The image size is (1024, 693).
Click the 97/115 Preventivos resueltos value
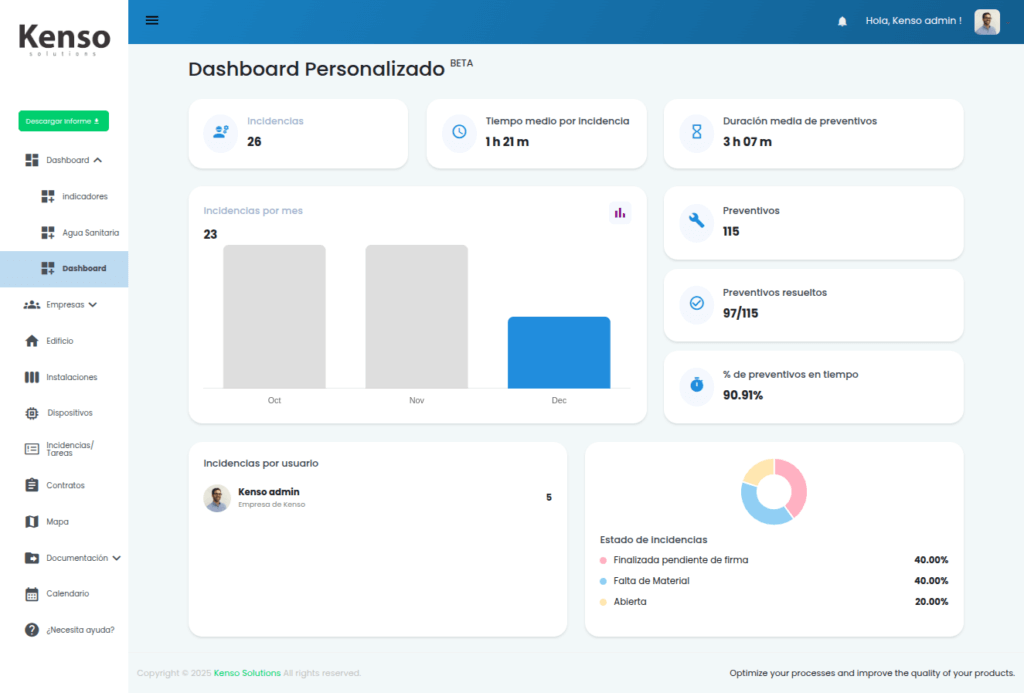(741, 314)
